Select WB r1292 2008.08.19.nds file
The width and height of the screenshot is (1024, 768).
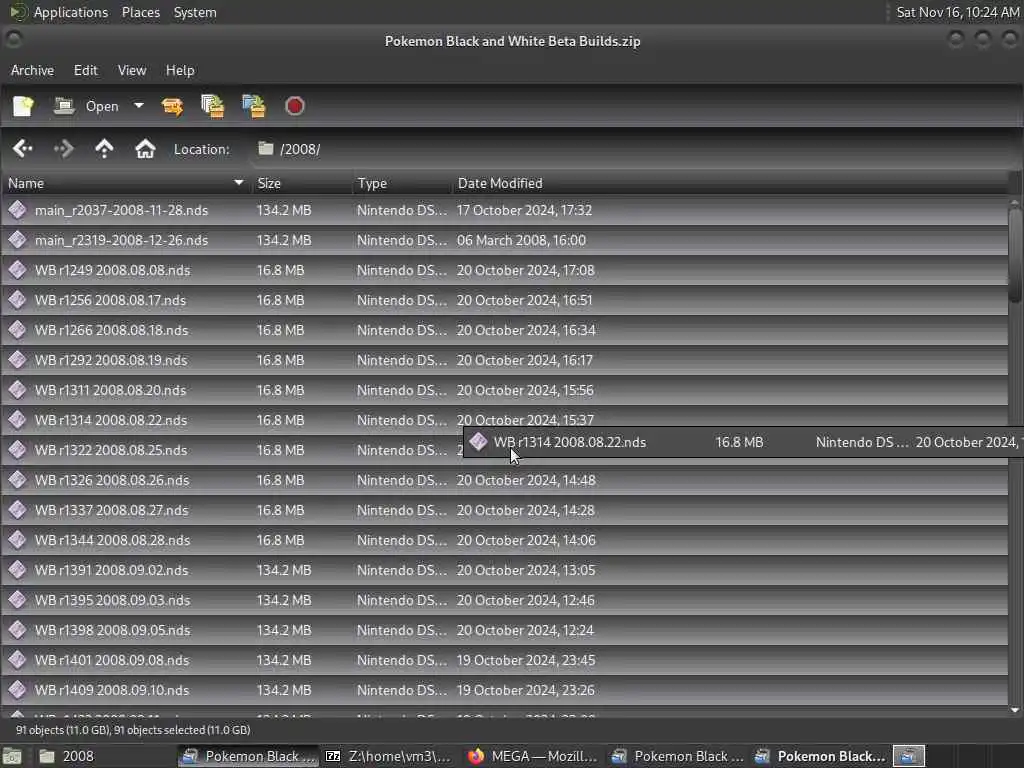tap(504, 360)
